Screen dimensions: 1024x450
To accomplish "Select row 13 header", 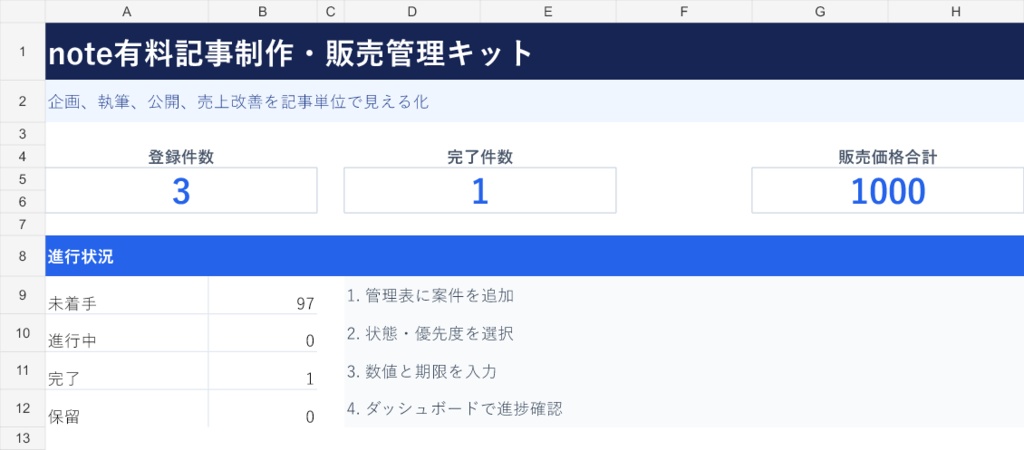I will point(23,438).
